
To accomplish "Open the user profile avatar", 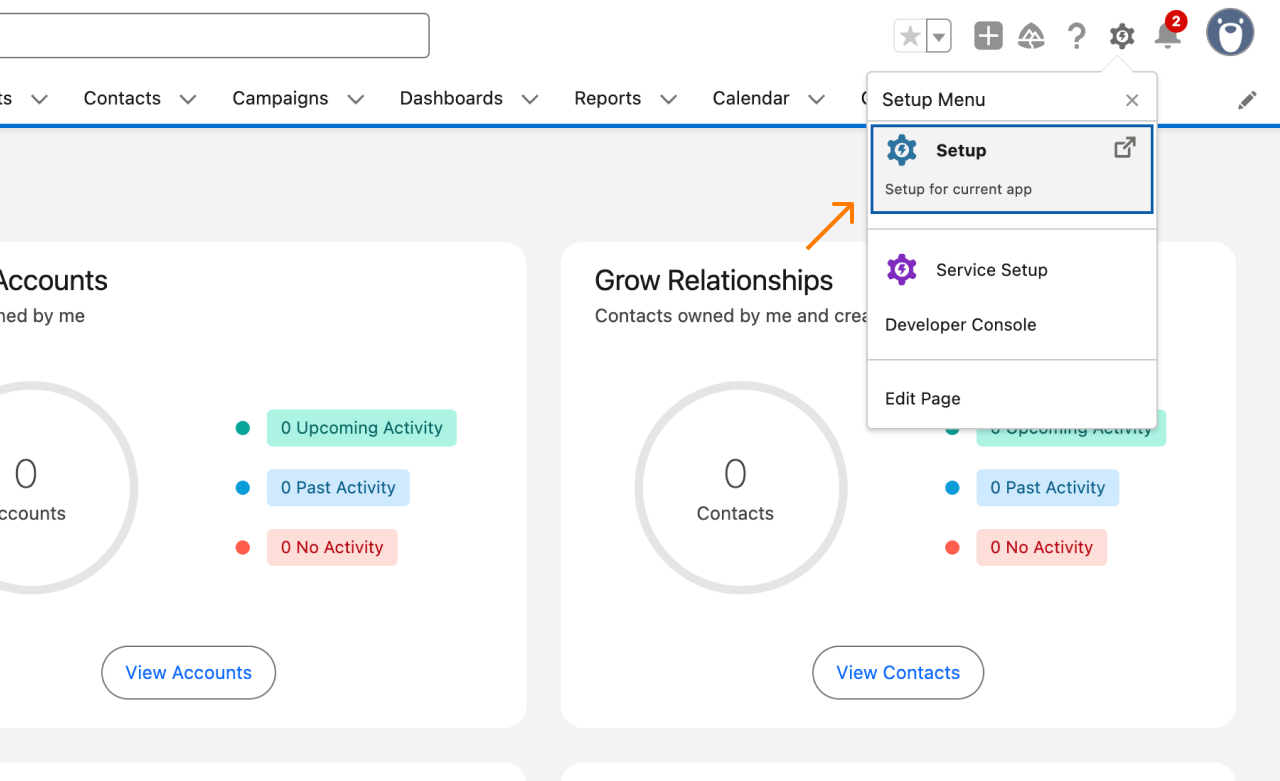I will click(1230, 33).
